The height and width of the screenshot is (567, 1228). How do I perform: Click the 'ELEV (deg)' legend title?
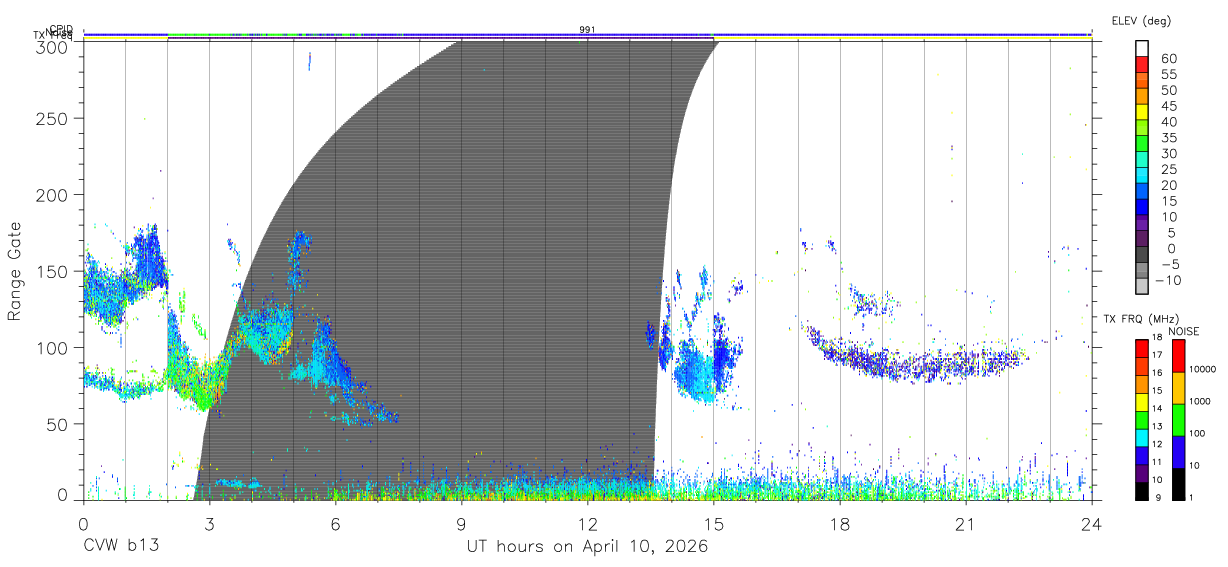(1141, 21)
